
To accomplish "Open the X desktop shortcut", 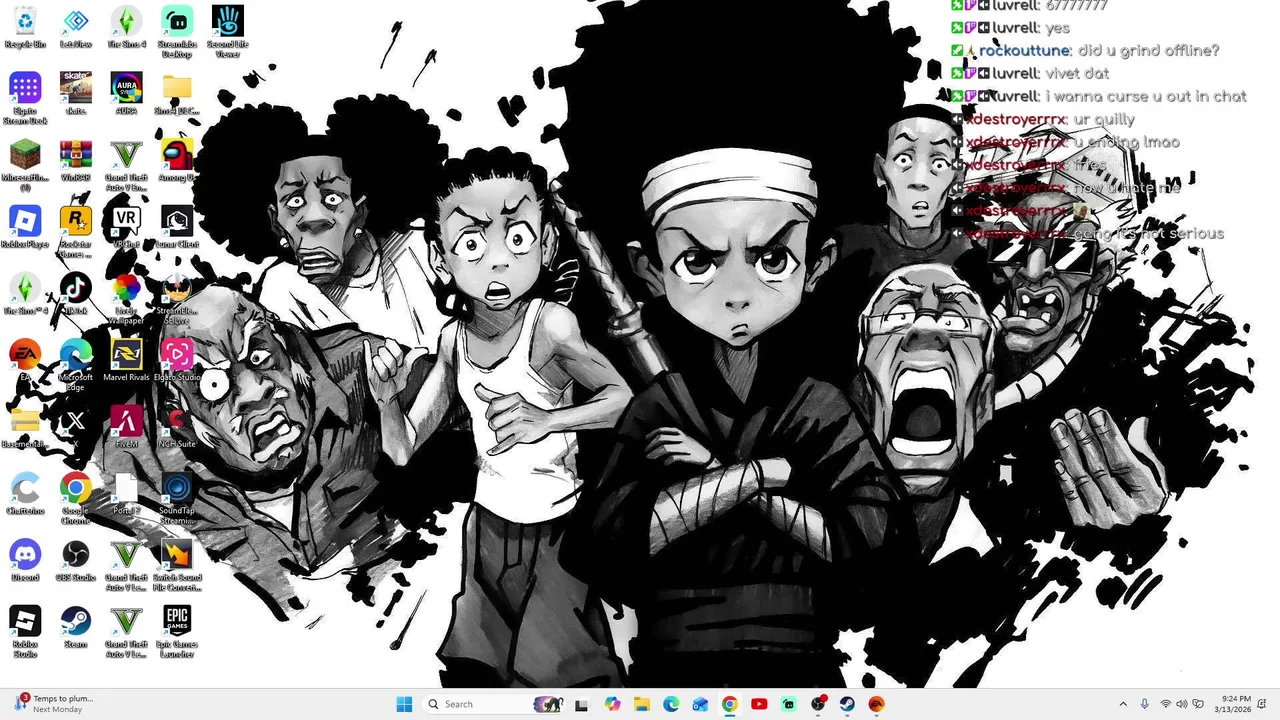I will (x=76, y=426).
